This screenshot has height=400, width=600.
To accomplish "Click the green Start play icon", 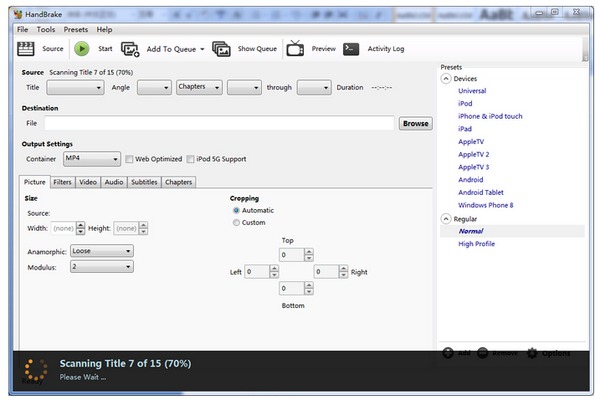I will (x=82, y=49).
